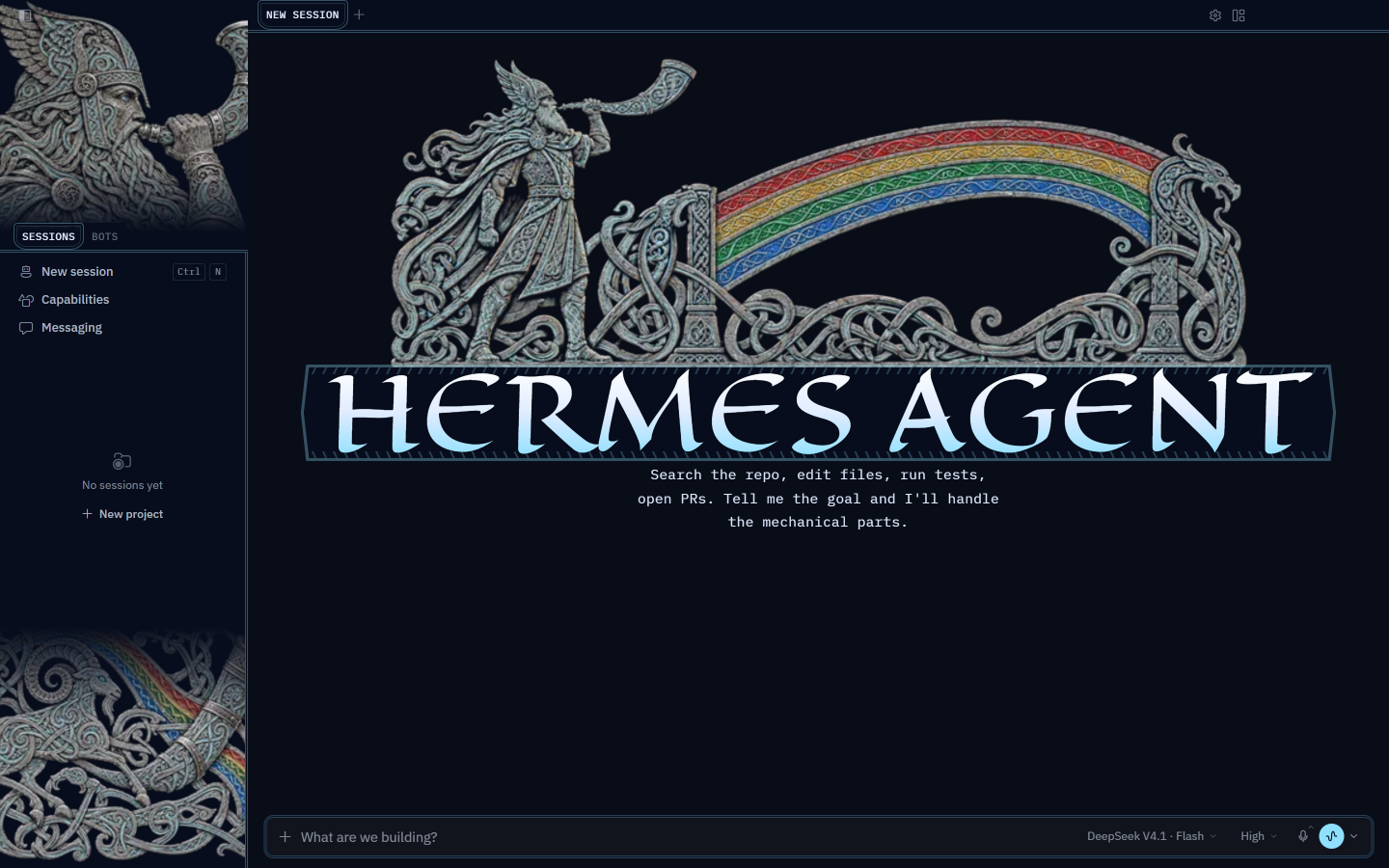Viewport: 1389px width, 868px height.
Task: Open the High effort level dropdown
Action: tap(1259, 836)
